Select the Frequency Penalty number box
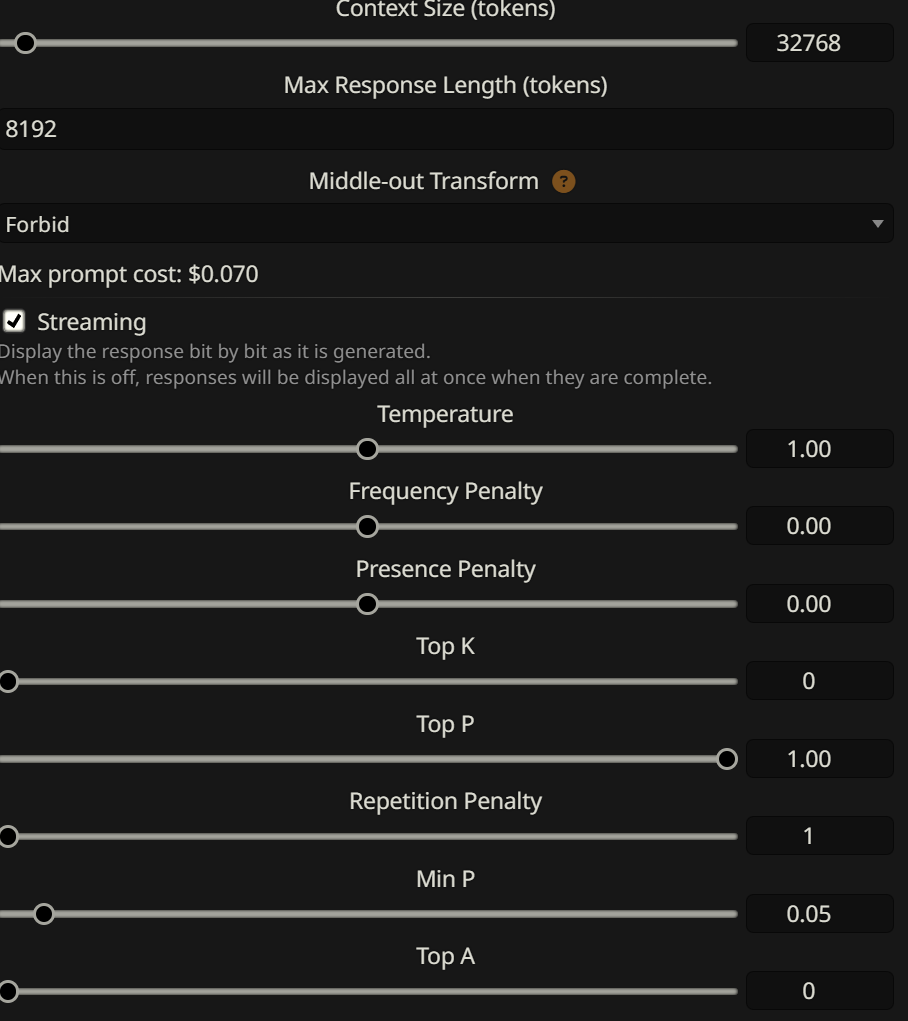 click(x=819, y=525)
